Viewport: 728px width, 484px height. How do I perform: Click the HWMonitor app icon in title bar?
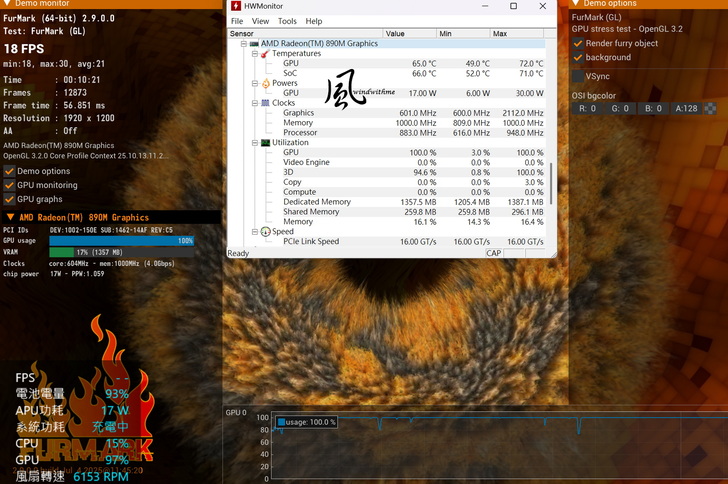[x=236, y=6]
